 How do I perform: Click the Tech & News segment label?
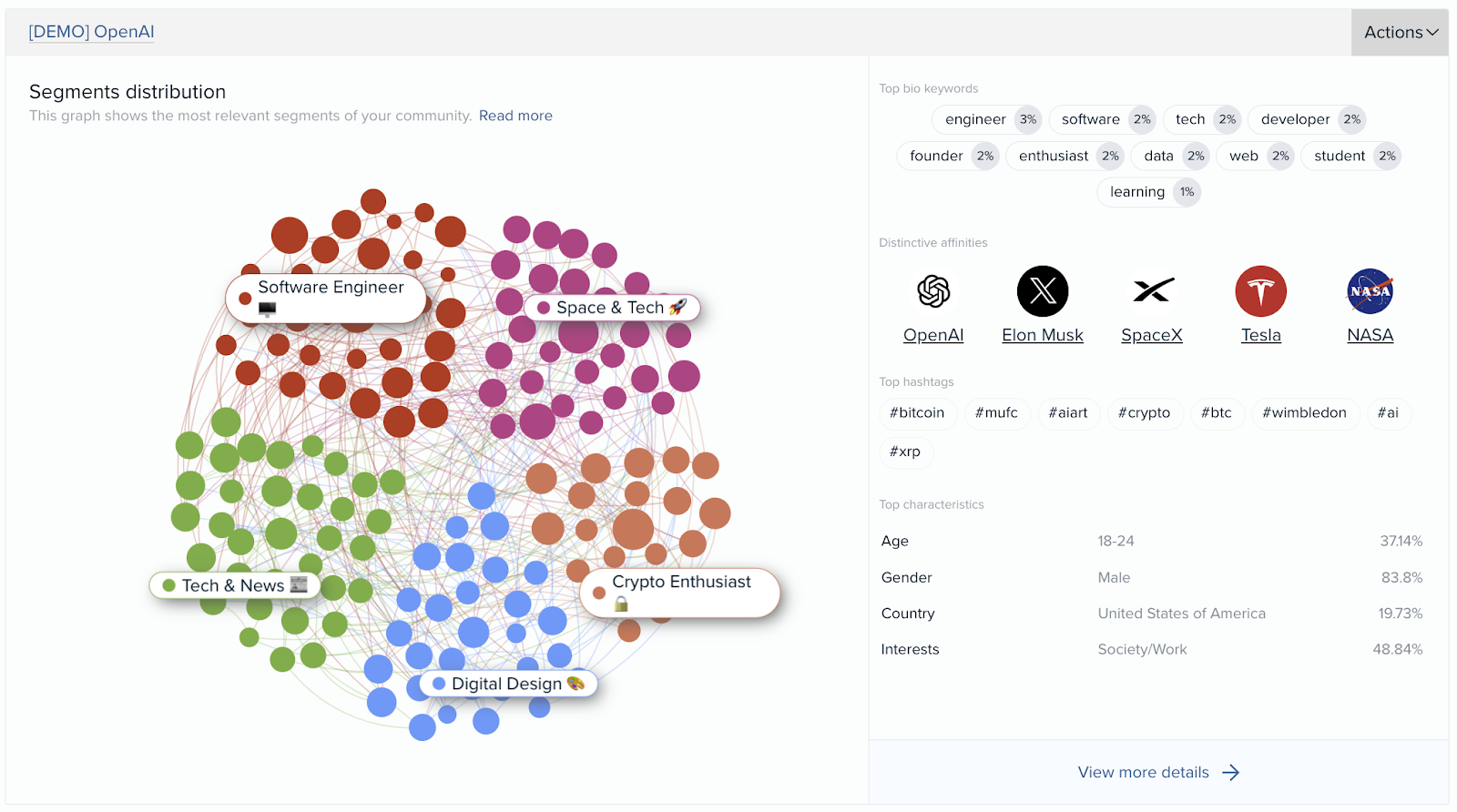[234, 585]
